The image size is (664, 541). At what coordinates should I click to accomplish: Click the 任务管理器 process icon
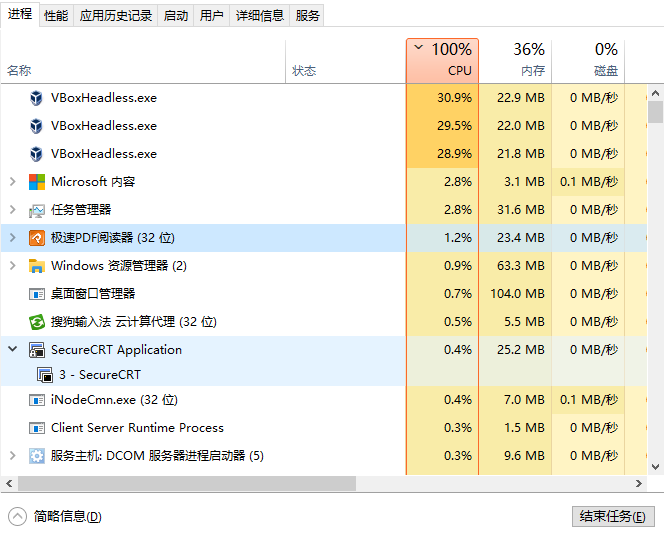pos(37,210)
